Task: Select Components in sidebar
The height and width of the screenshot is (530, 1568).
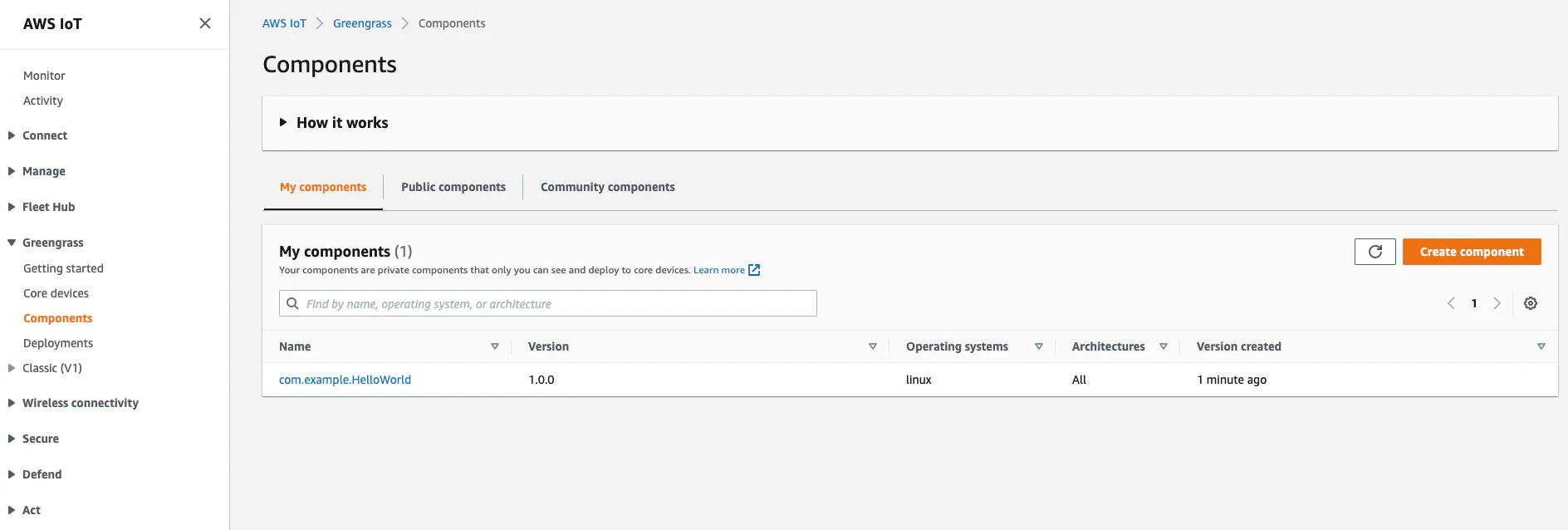Action: (x=57, y=318)
